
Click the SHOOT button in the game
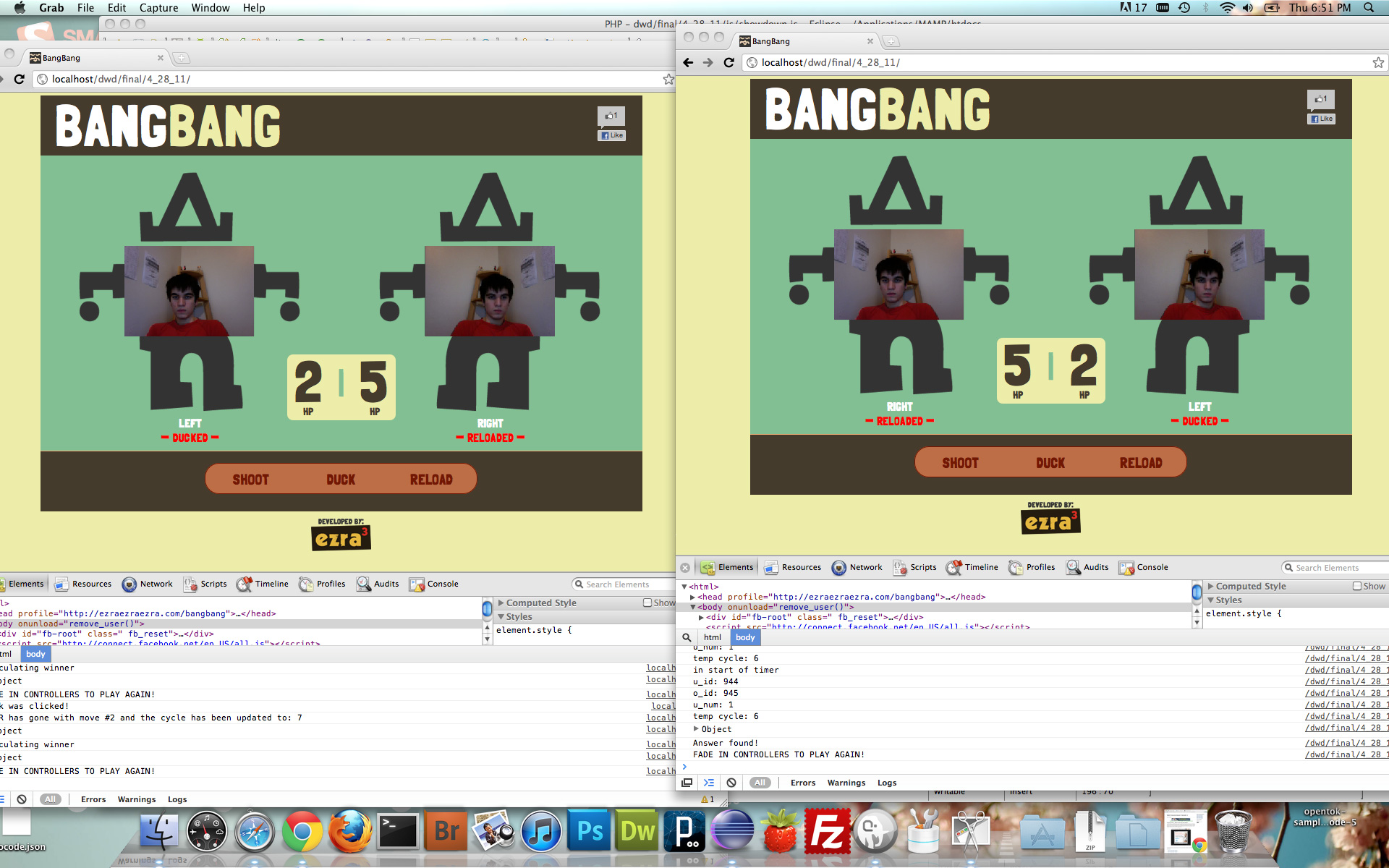point(961,462)
